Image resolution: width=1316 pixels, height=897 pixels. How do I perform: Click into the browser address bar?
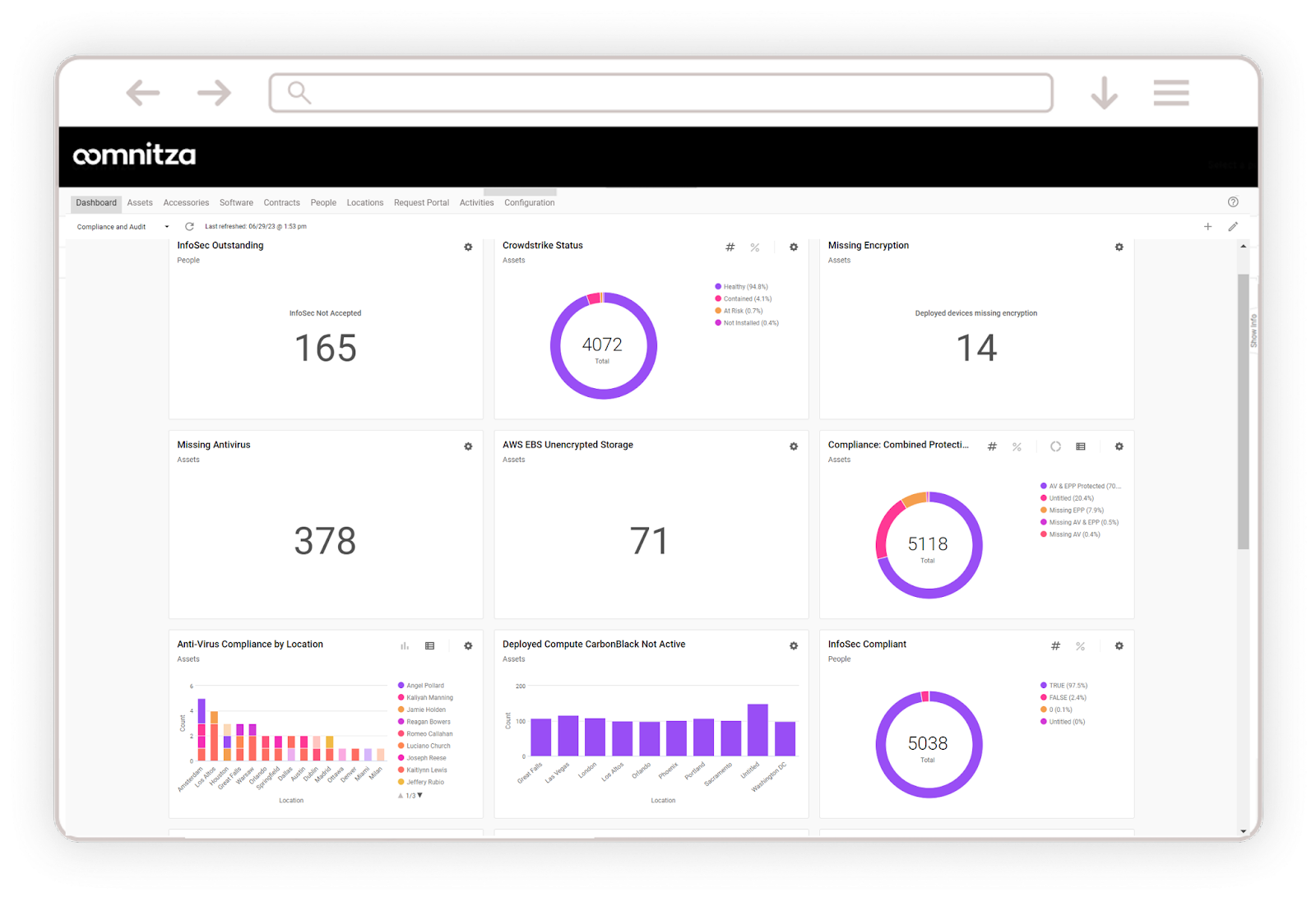click(661, 93)
